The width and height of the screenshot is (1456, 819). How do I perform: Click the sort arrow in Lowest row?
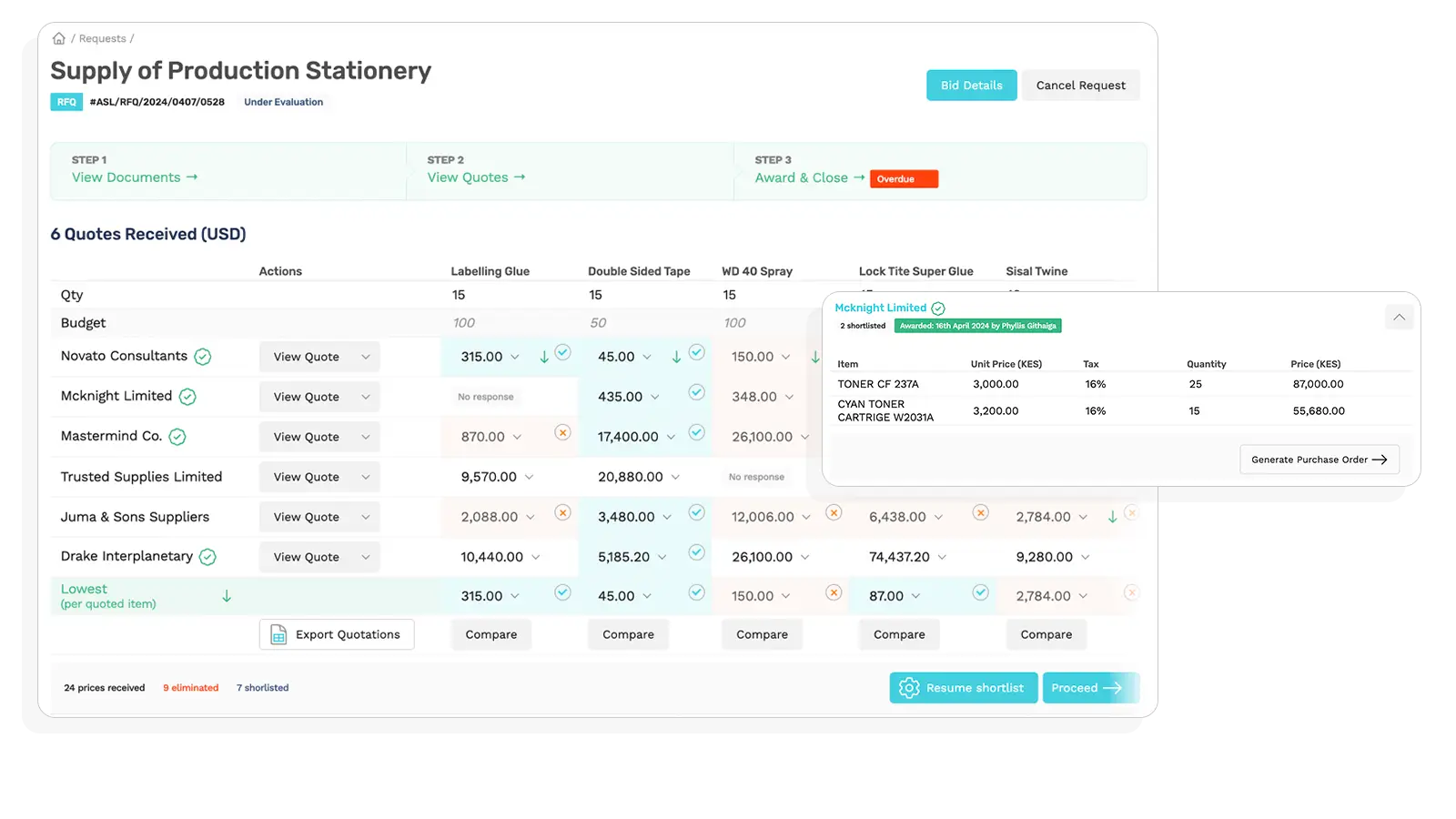point(227,596)
